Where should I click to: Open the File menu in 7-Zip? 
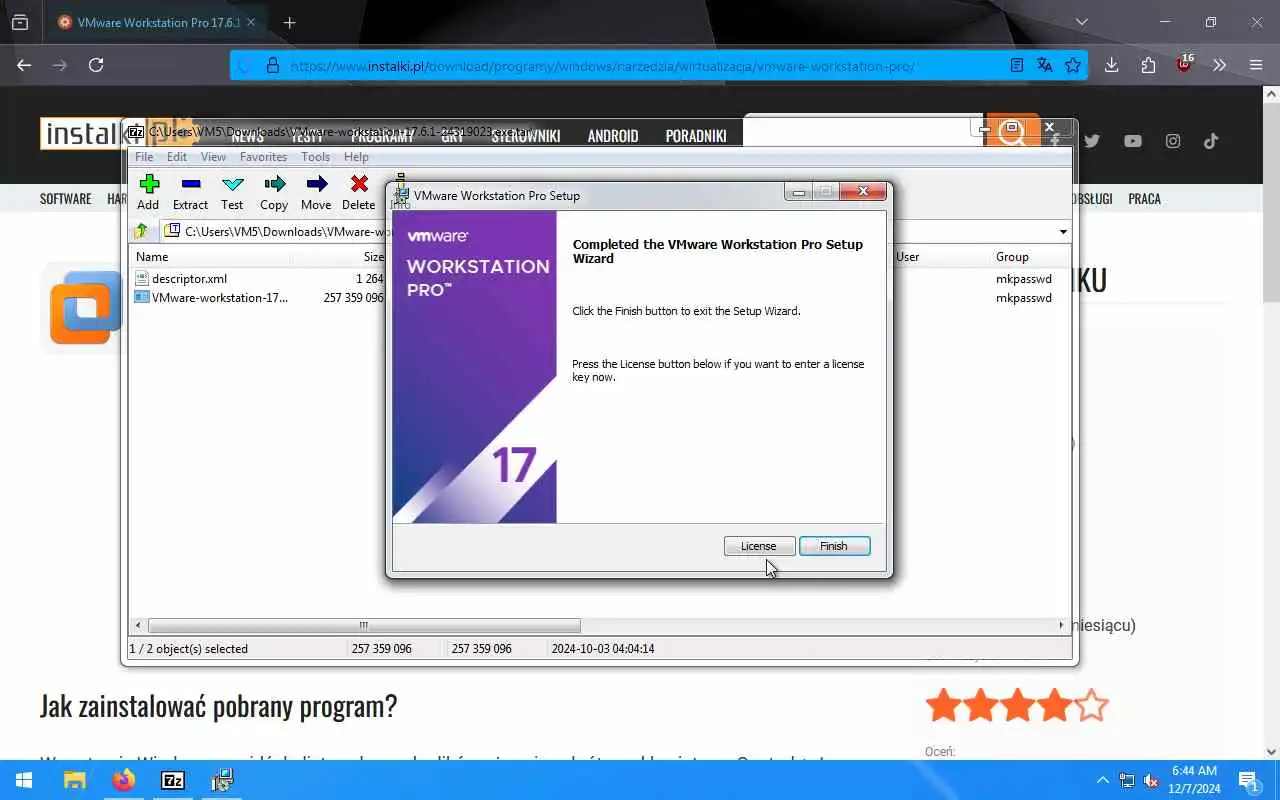[144, 157]
